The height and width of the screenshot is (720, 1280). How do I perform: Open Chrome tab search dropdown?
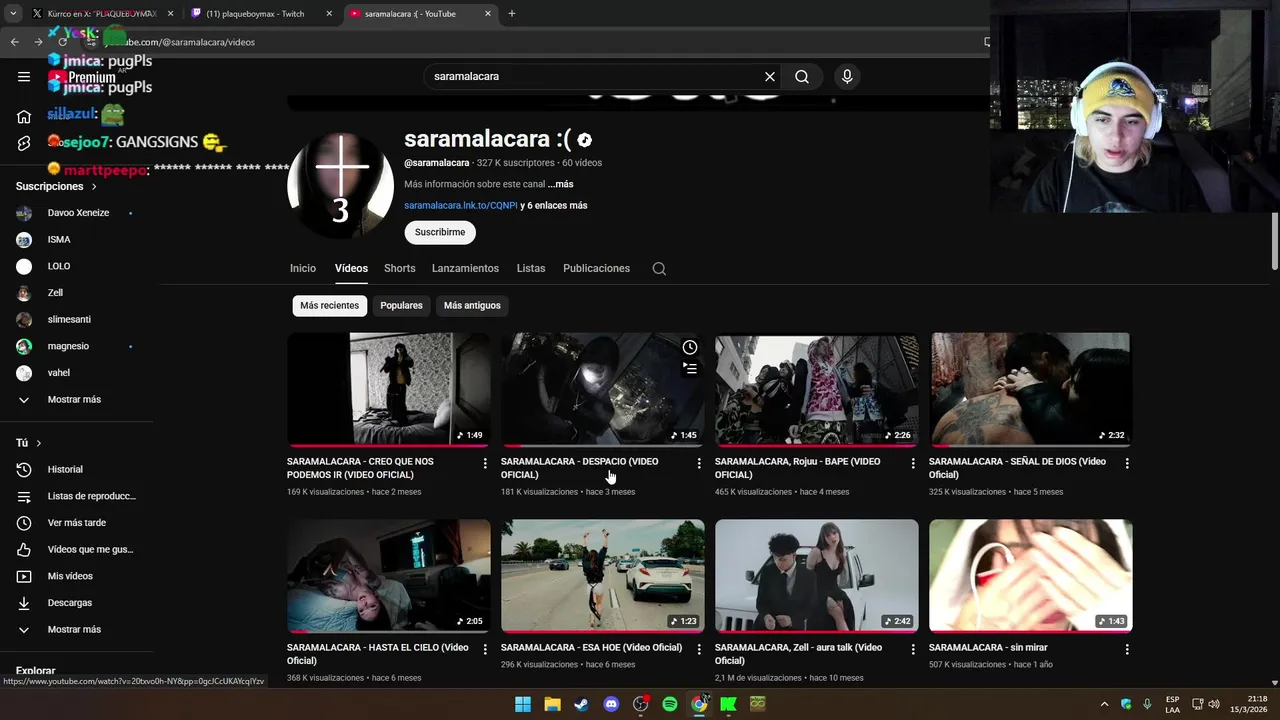(13, 14)
